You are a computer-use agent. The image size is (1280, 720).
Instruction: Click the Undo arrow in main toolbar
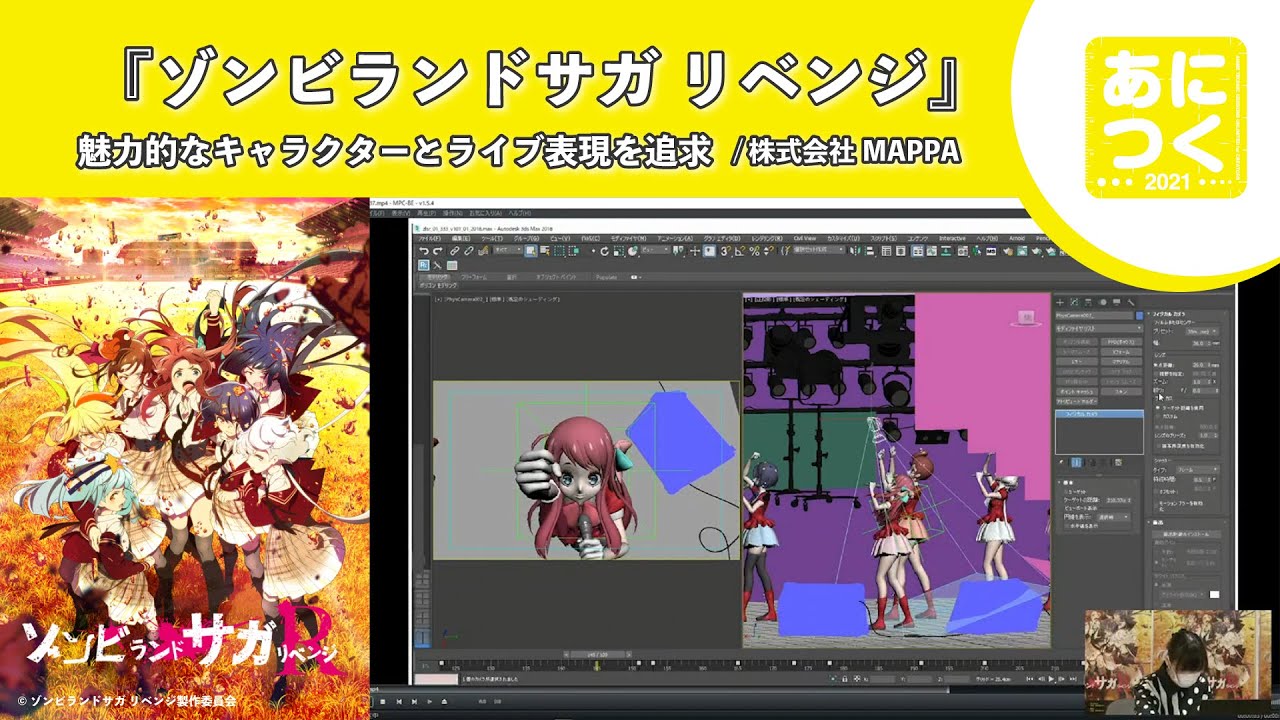tap(424, 251)
